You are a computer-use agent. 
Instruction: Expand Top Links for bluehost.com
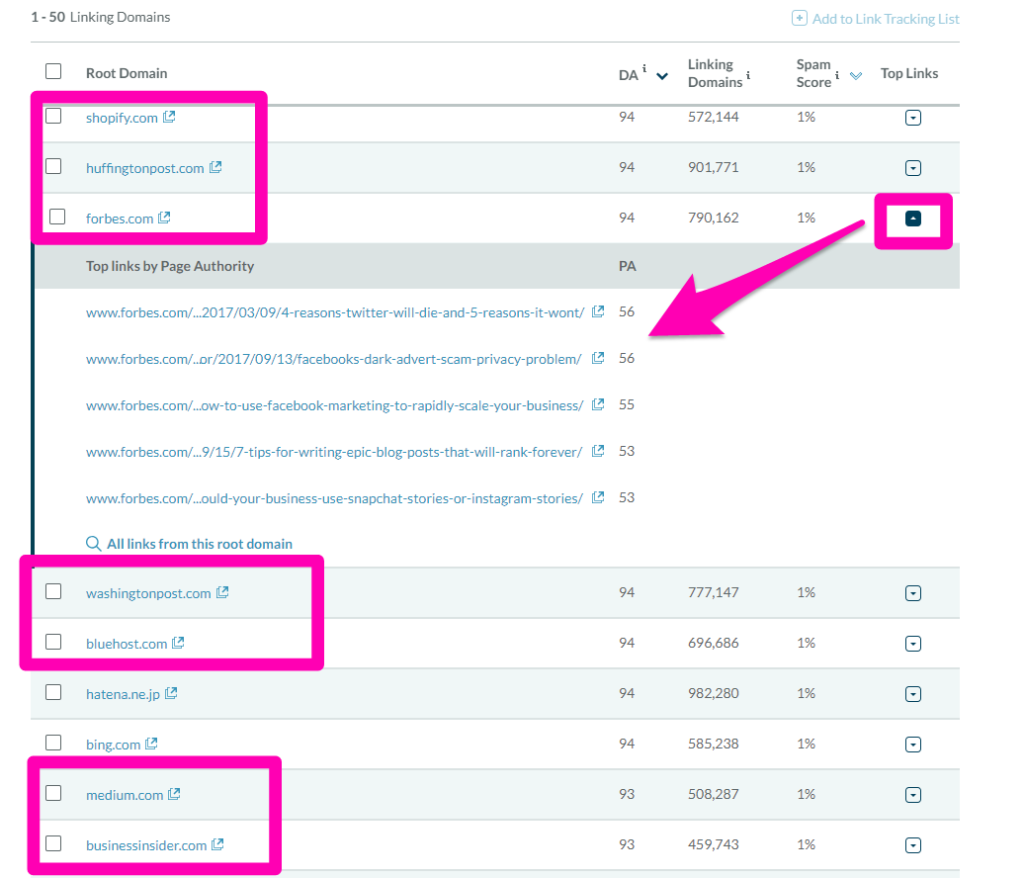pos(913,643)
